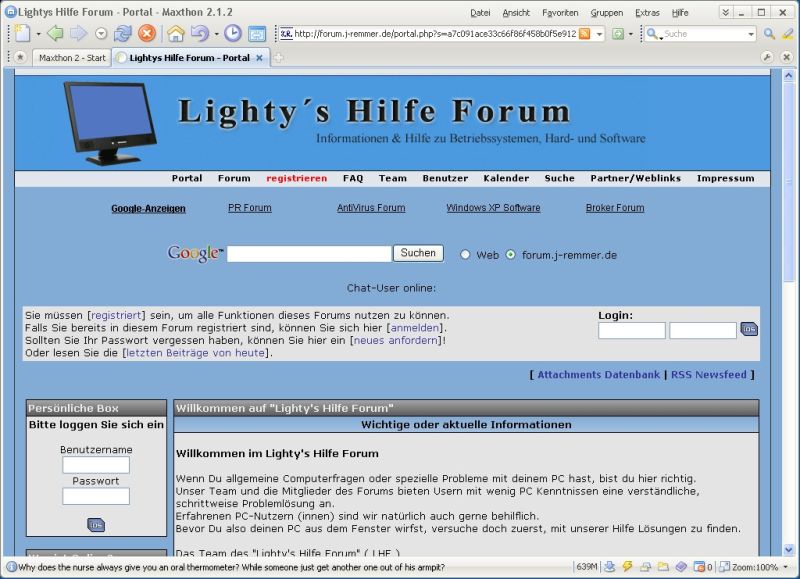This screenshot has height=579, width=800.
Task: Open the Home page icon
Action: (176, 34)
